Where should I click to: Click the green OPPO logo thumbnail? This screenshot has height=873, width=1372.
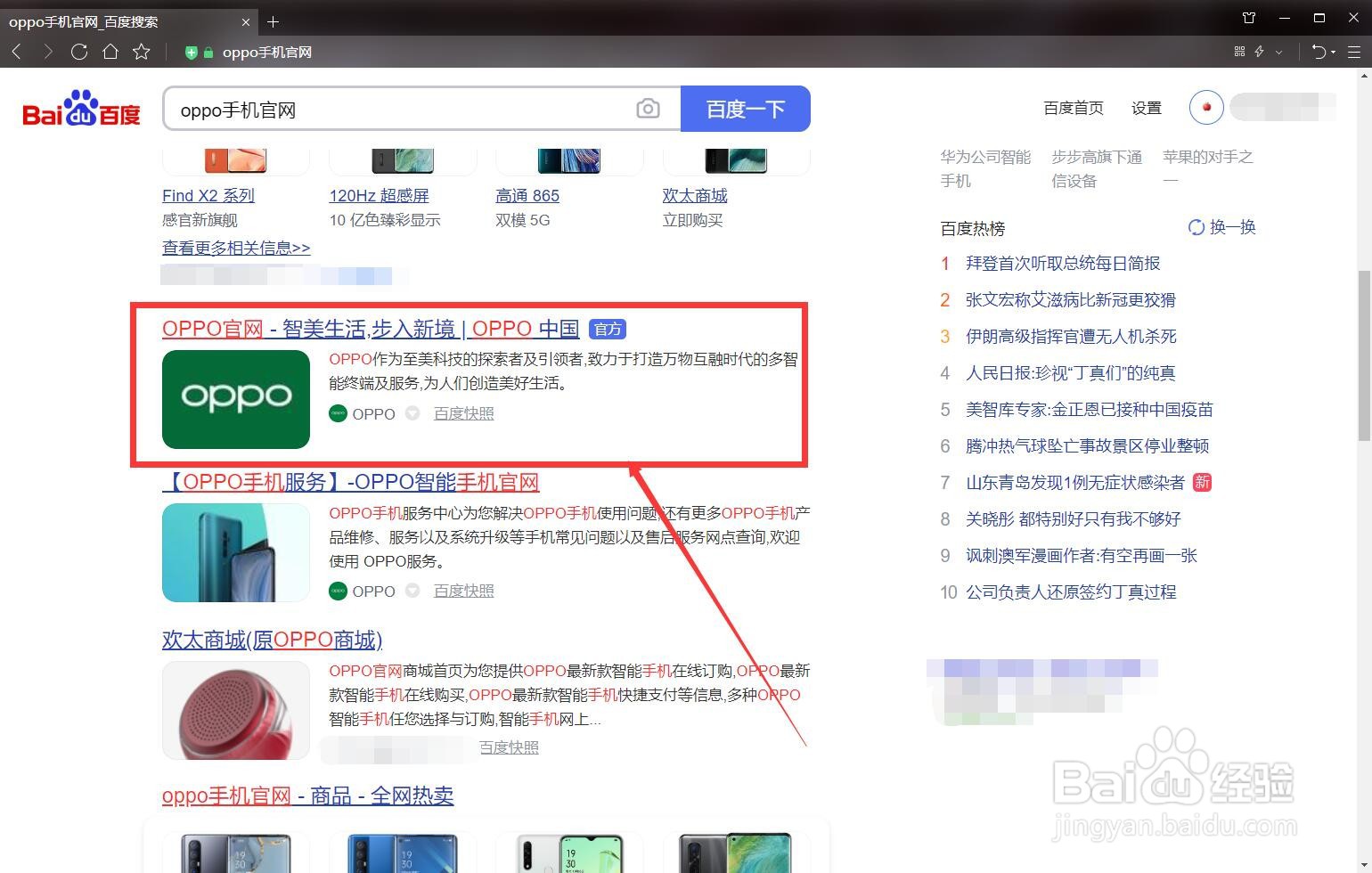[236, 399]
